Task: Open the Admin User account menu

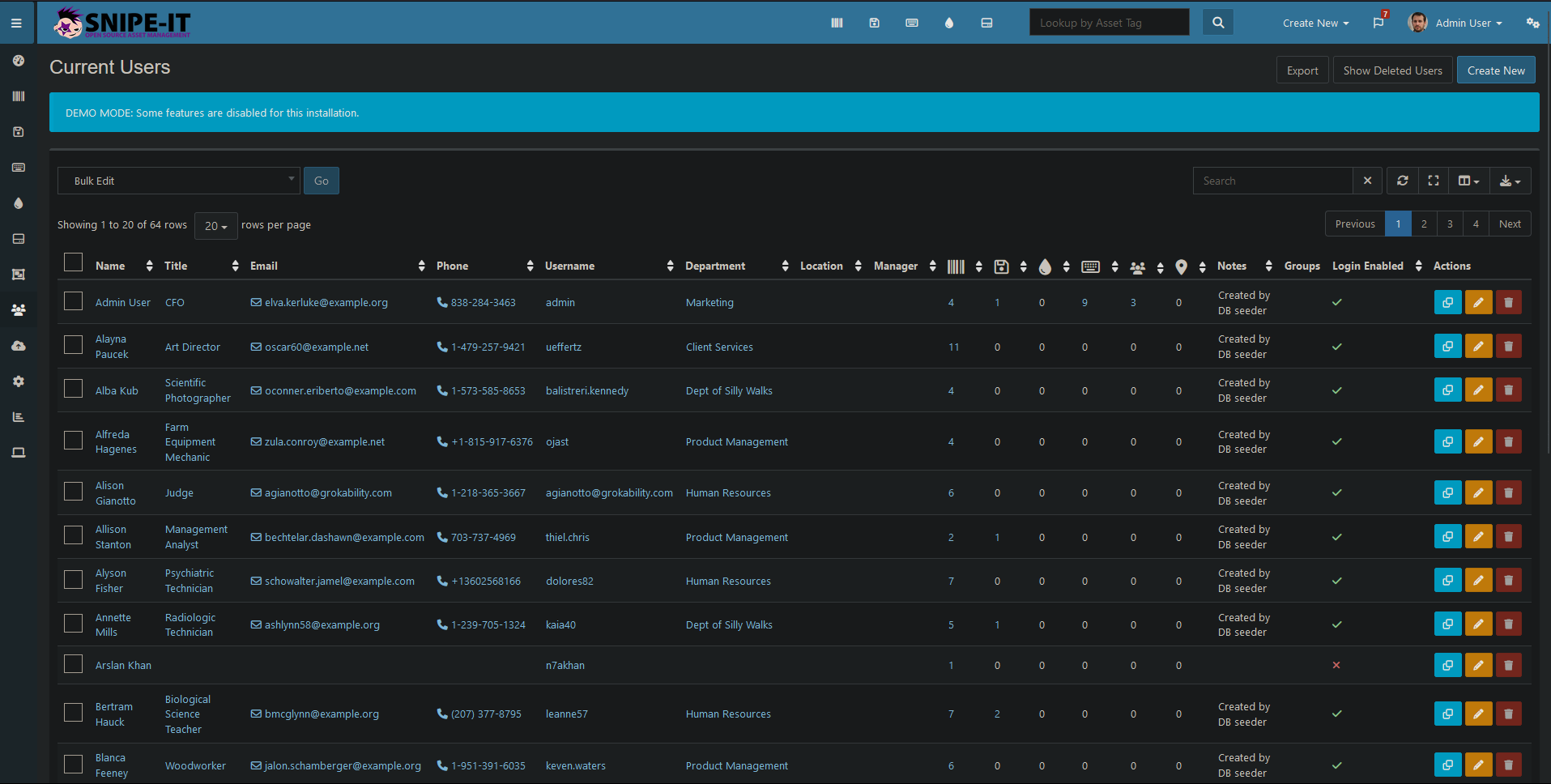Action: coord(1456,23)
